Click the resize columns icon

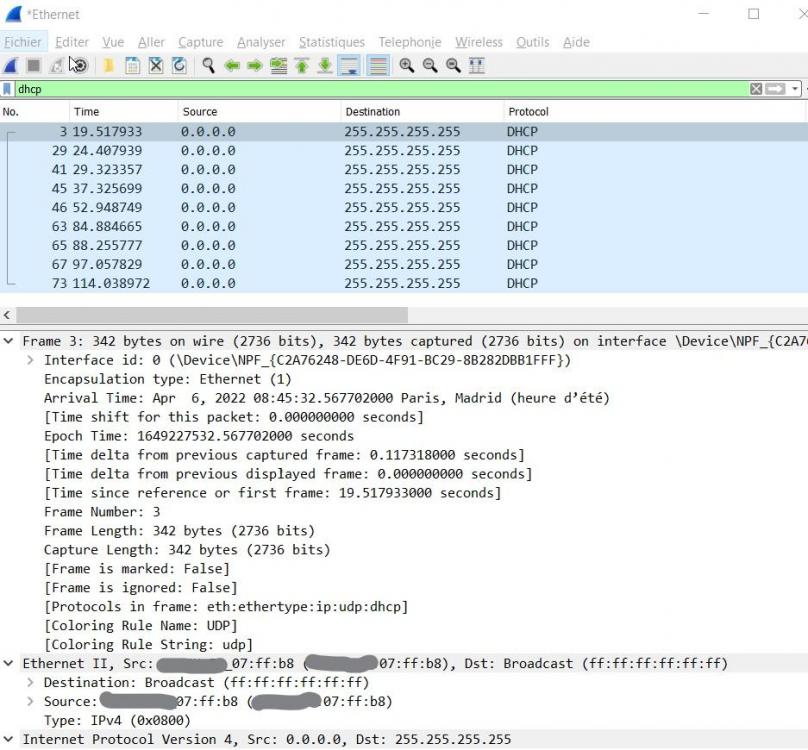coord(477,66)
